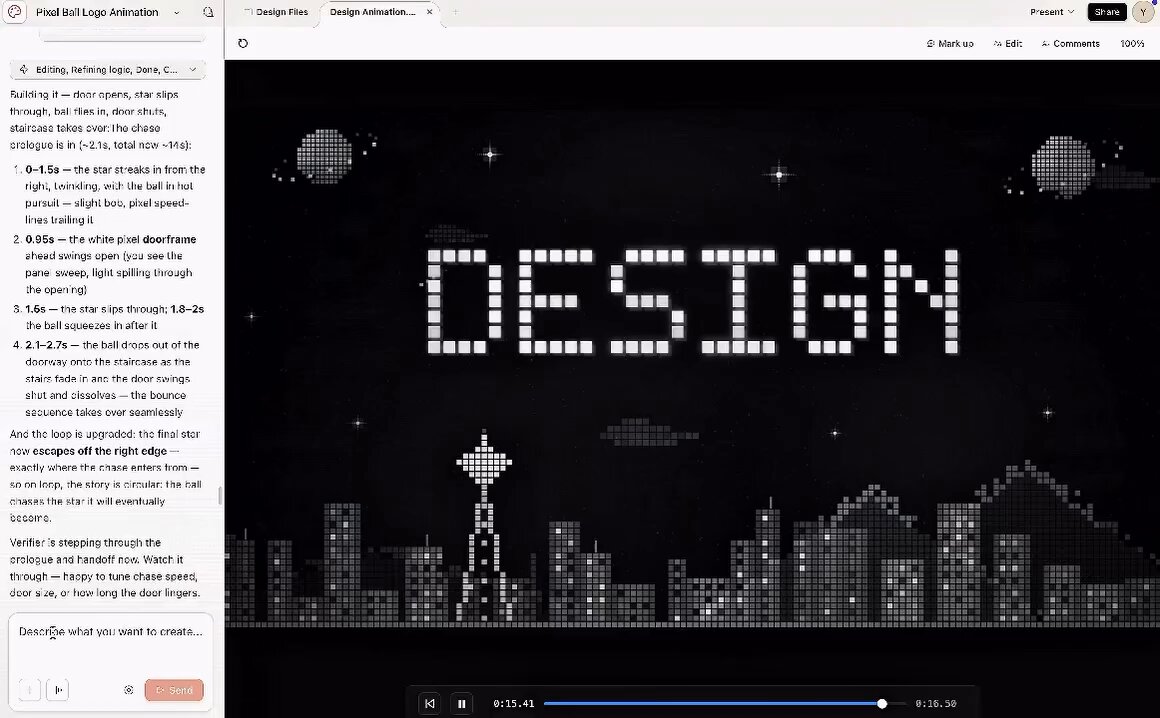Click the pixel tower in the skyline
This screenshot has width=1160, height=718.
click(x=484, y=525)
